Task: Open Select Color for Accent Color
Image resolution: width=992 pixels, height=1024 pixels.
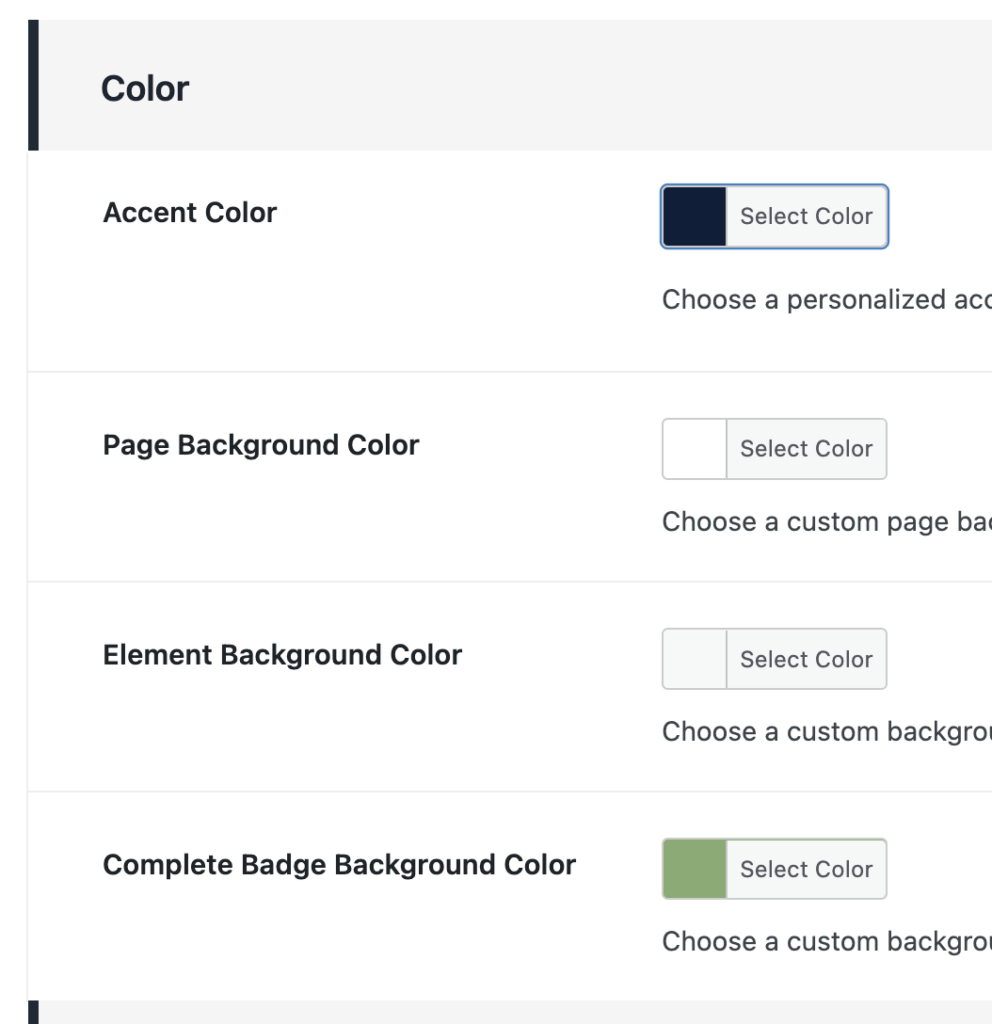Action: (x=806, y=216)
